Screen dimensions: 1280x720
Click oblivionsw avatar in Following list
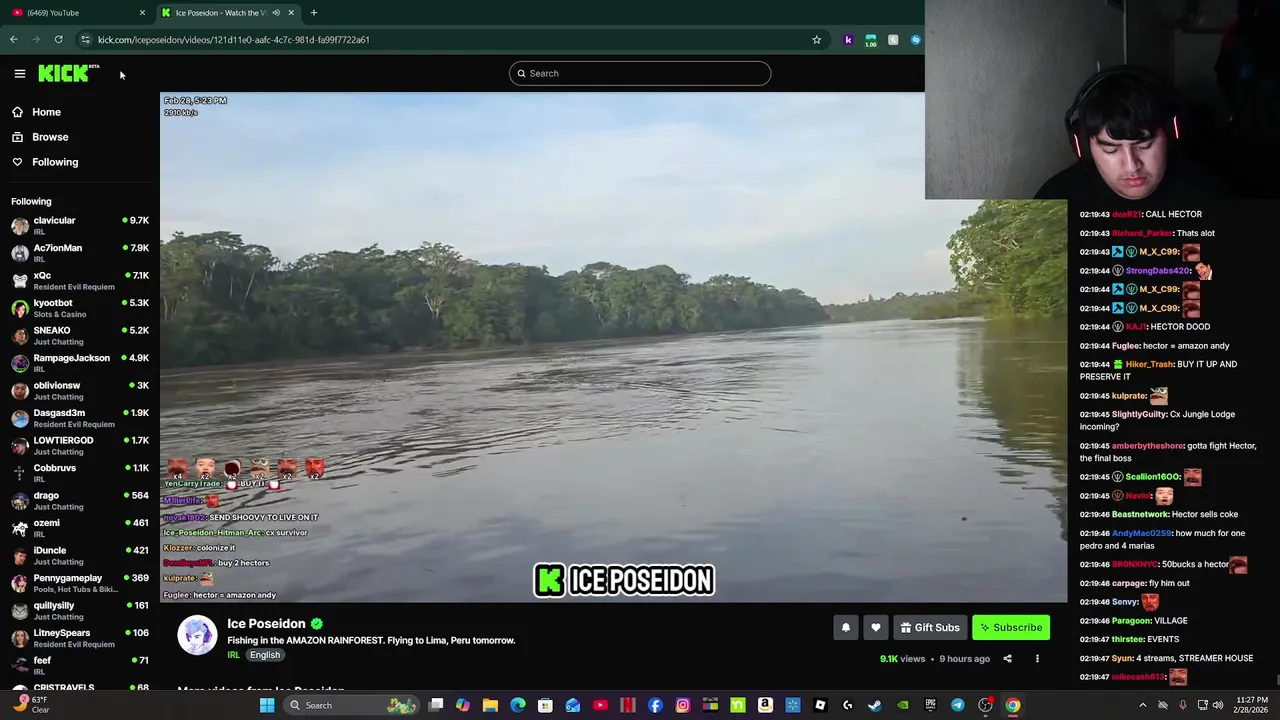pos(20,391)
